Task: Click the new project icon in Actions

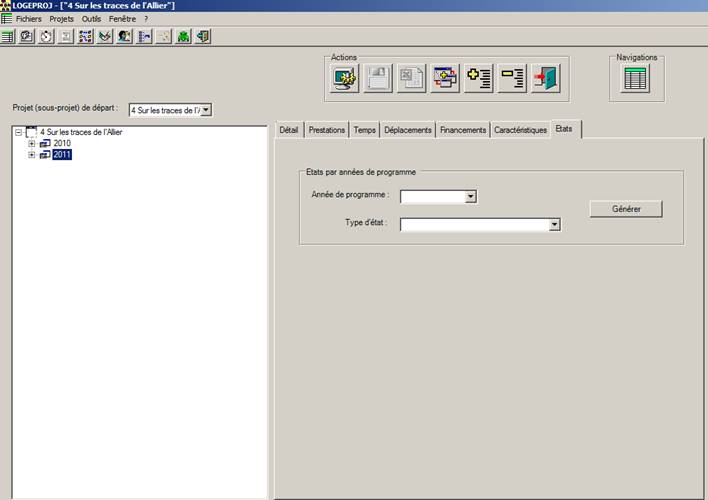Action: coord(345,78)
